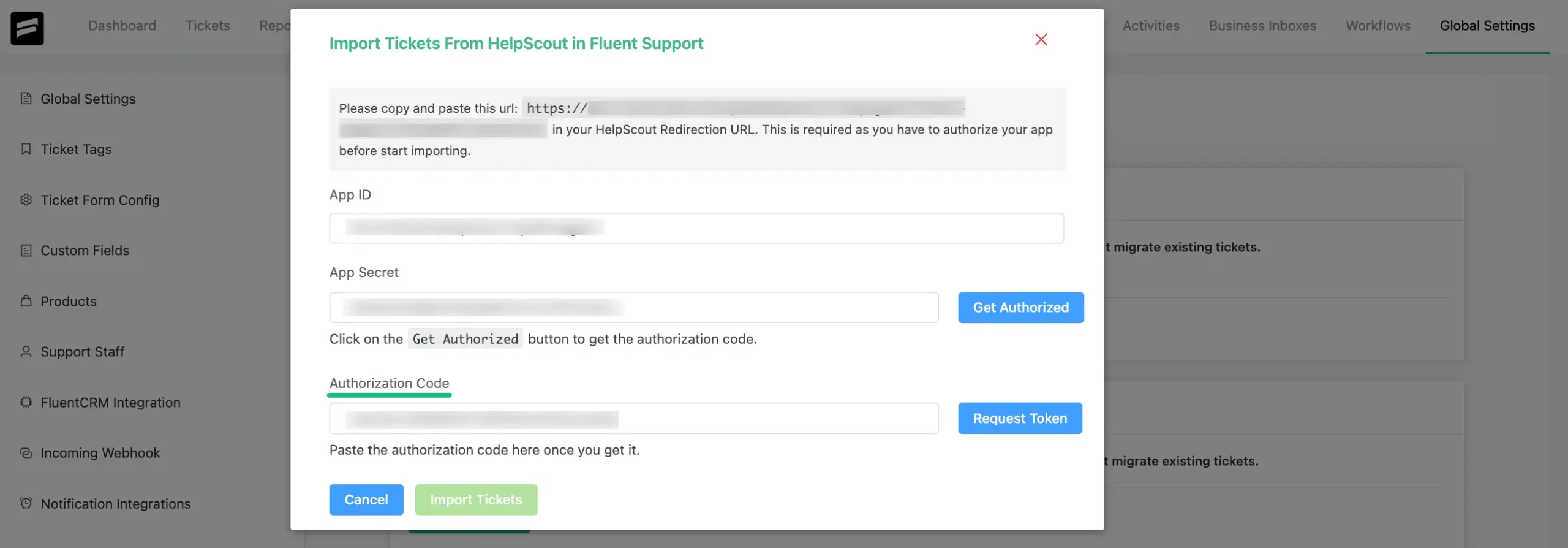Image resolution: width=1568 pixels, height=548 pixels.
Task: Cancel the ticket import dialog
Action: (x=366, y=500)
